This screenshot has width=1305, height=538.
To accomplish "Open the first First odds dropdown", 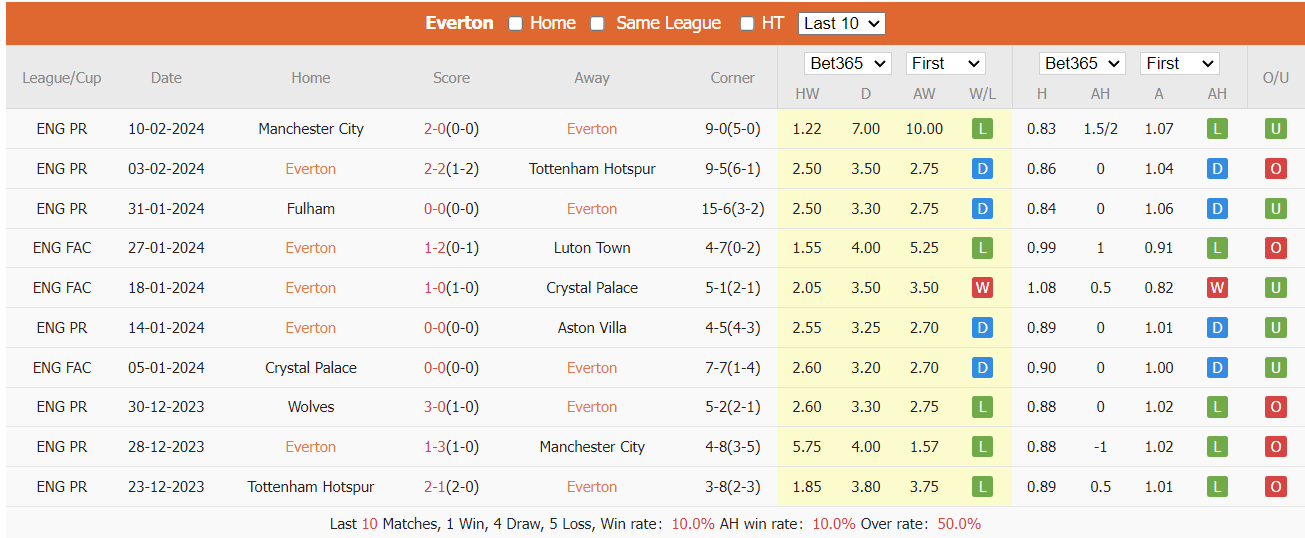I will click(945, 63).
